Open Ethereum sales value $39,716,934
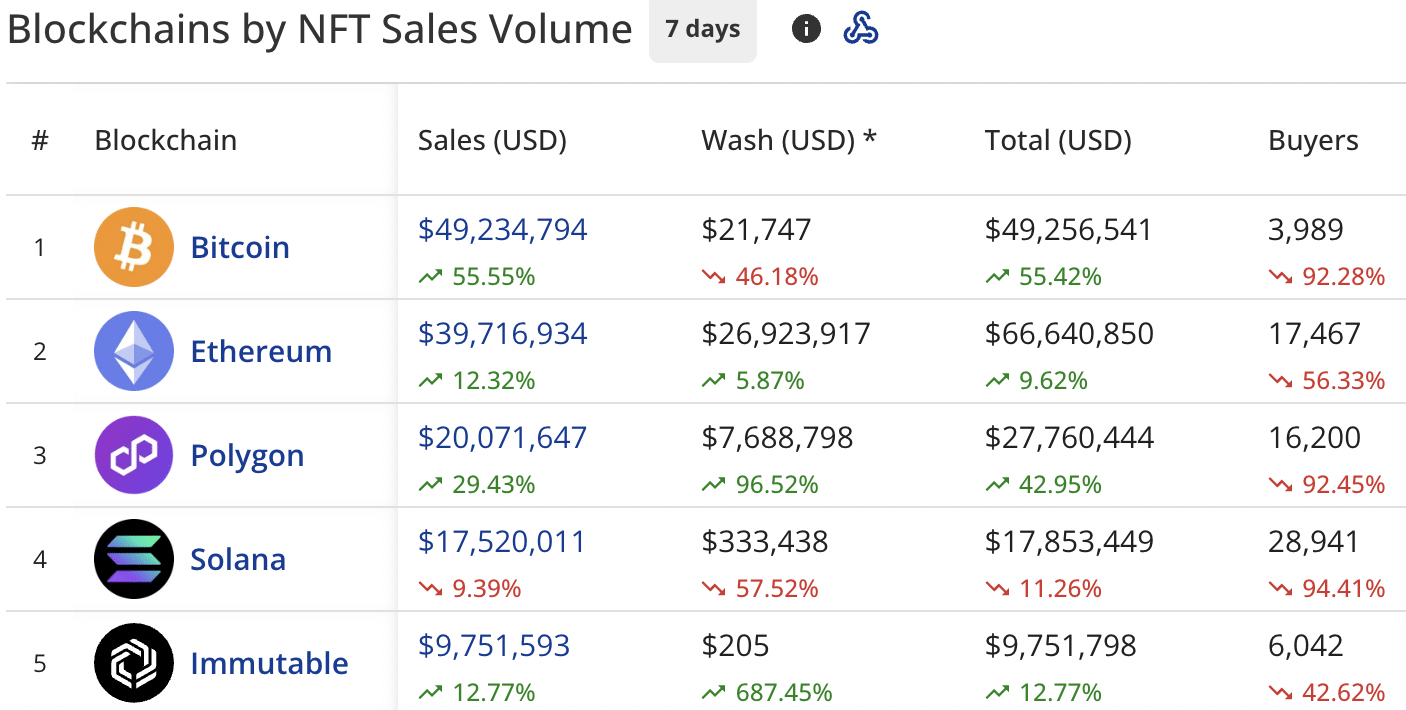 (503, 334)
